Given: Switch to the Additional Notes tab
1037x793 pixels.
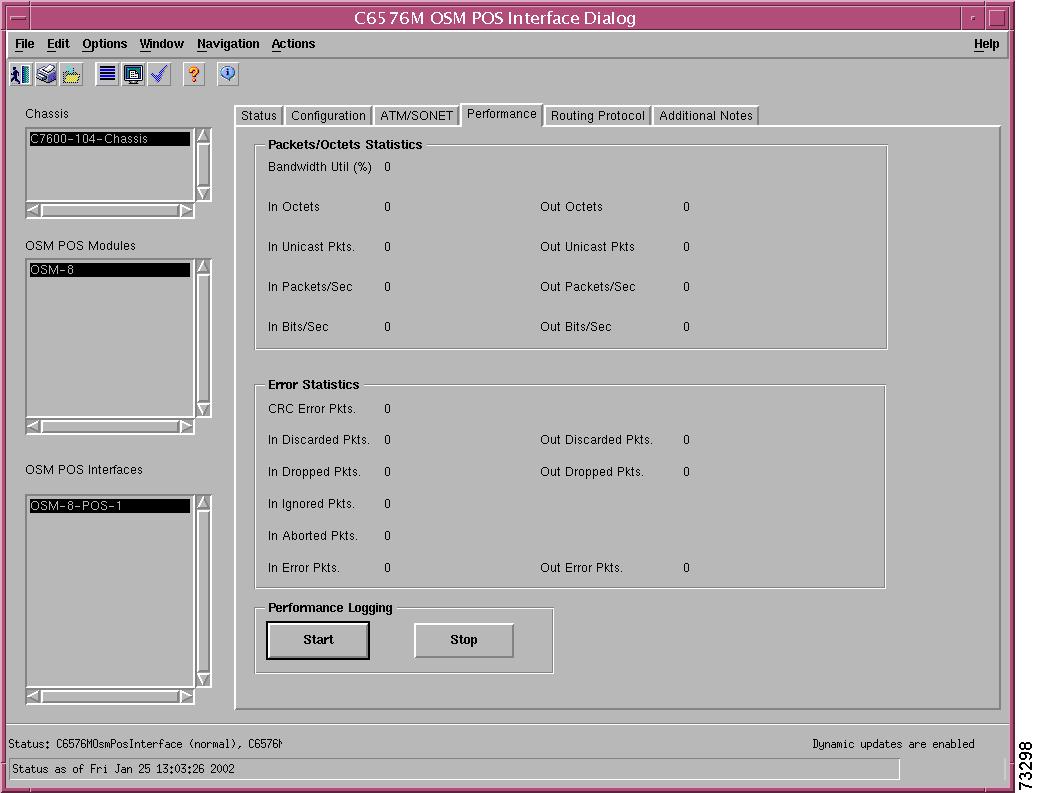Looking at the screenshot, I should (x=706, y=116).
